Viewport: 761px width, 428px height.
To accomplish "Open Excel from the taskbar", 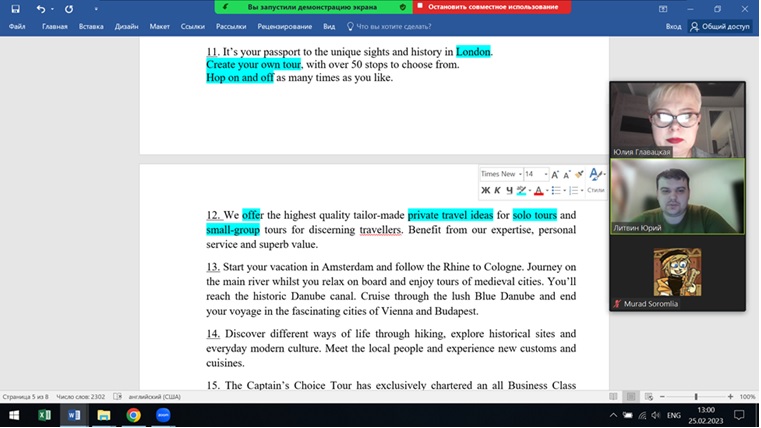I will [44, 415].
